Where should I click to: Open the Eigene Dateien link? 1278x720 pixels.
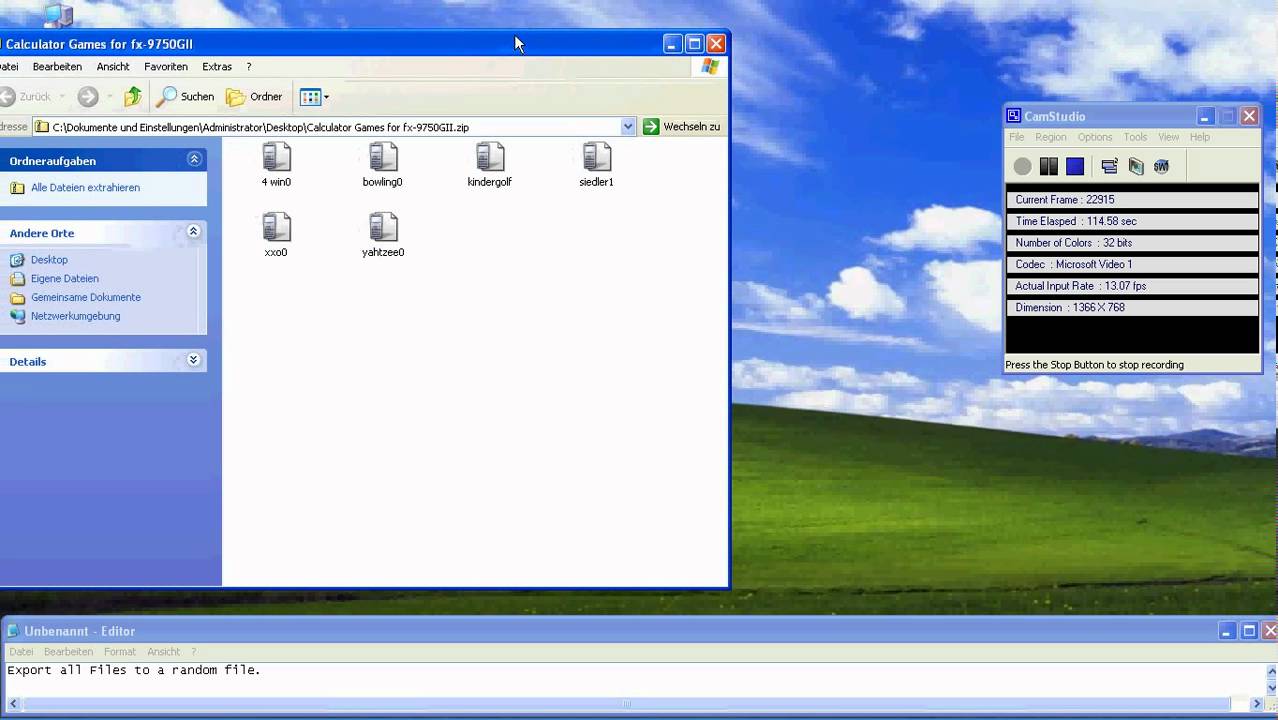pos(64,279)
